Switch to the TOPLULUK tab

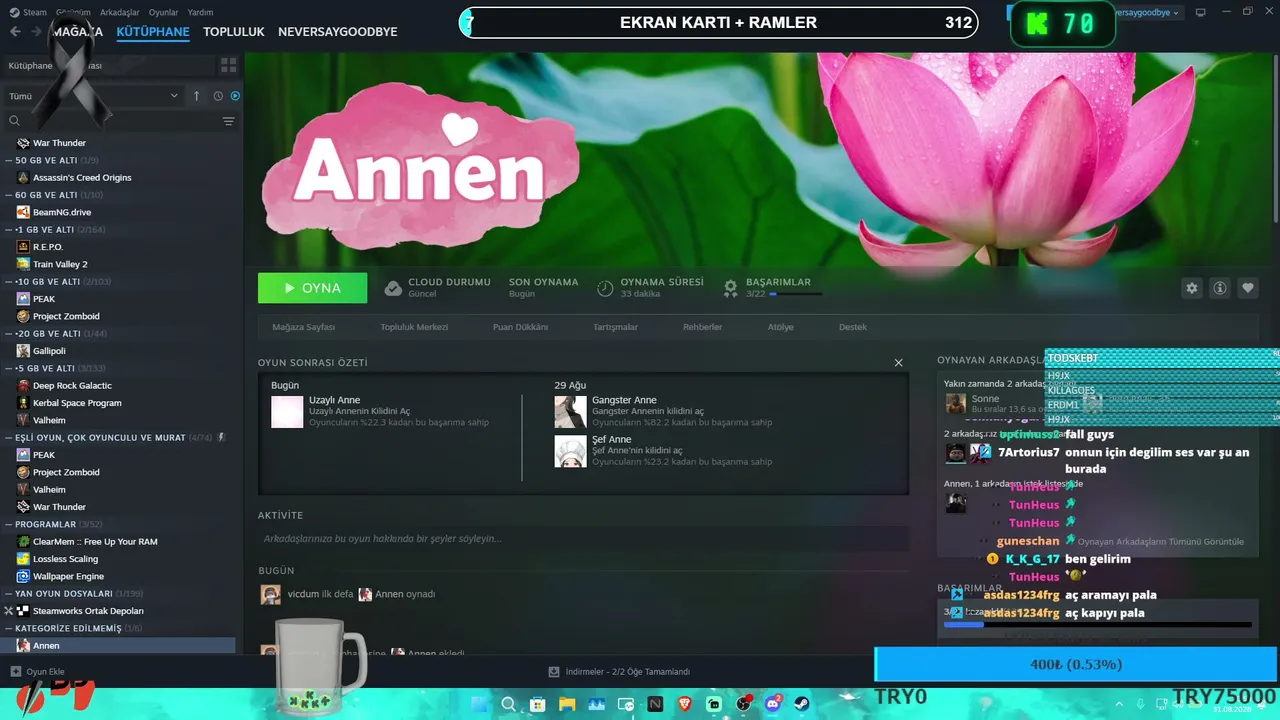[x=234, y=32]
